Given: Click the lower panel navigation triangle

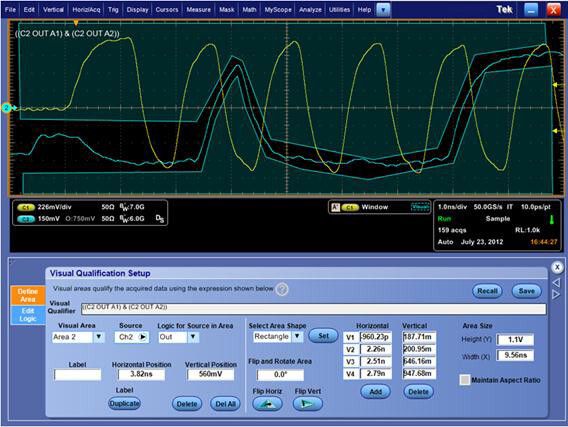Looking at the screenshot, I should (x=557, y=294).
